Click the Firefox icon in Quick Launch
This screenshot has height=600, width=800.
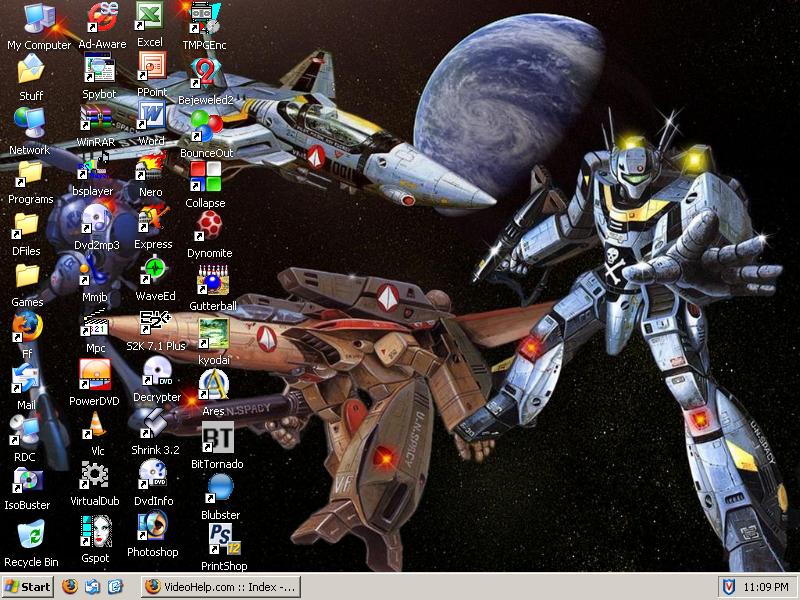(x=70, y=587)
